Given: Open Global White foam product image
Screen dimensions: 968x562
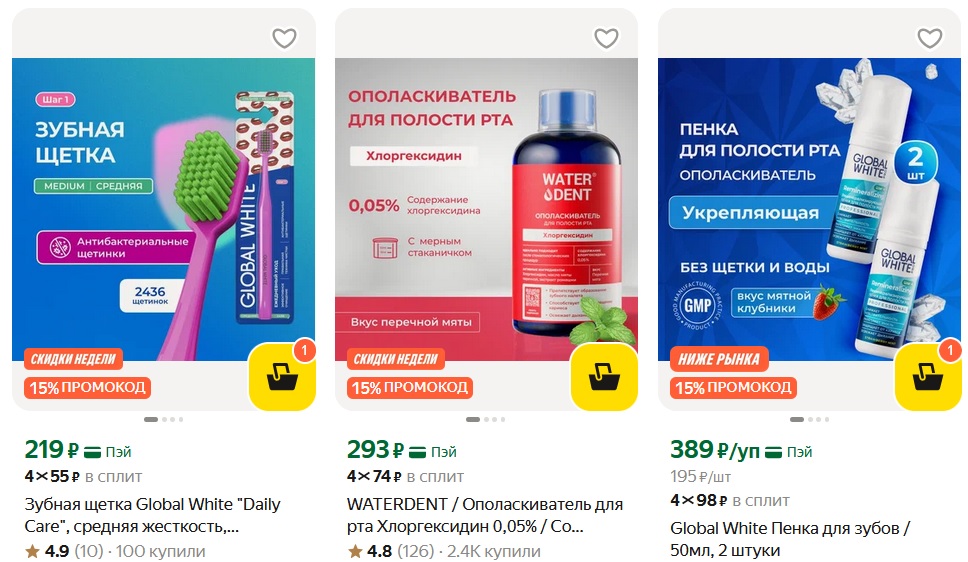Looking at the screenshot, I should (x=809, y=209).
